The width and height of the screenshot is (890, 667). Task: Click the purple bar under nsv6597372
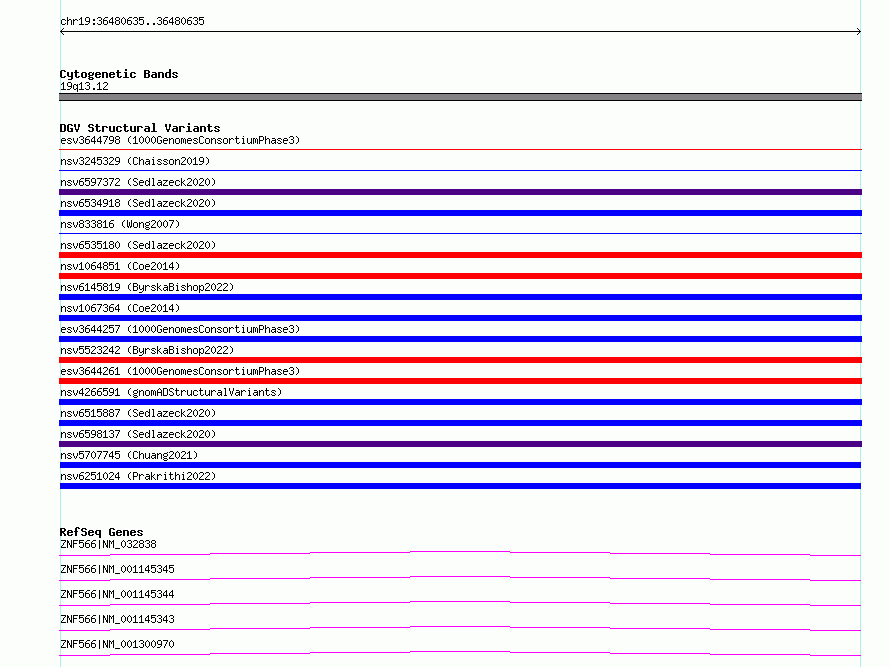coord(460,192)
